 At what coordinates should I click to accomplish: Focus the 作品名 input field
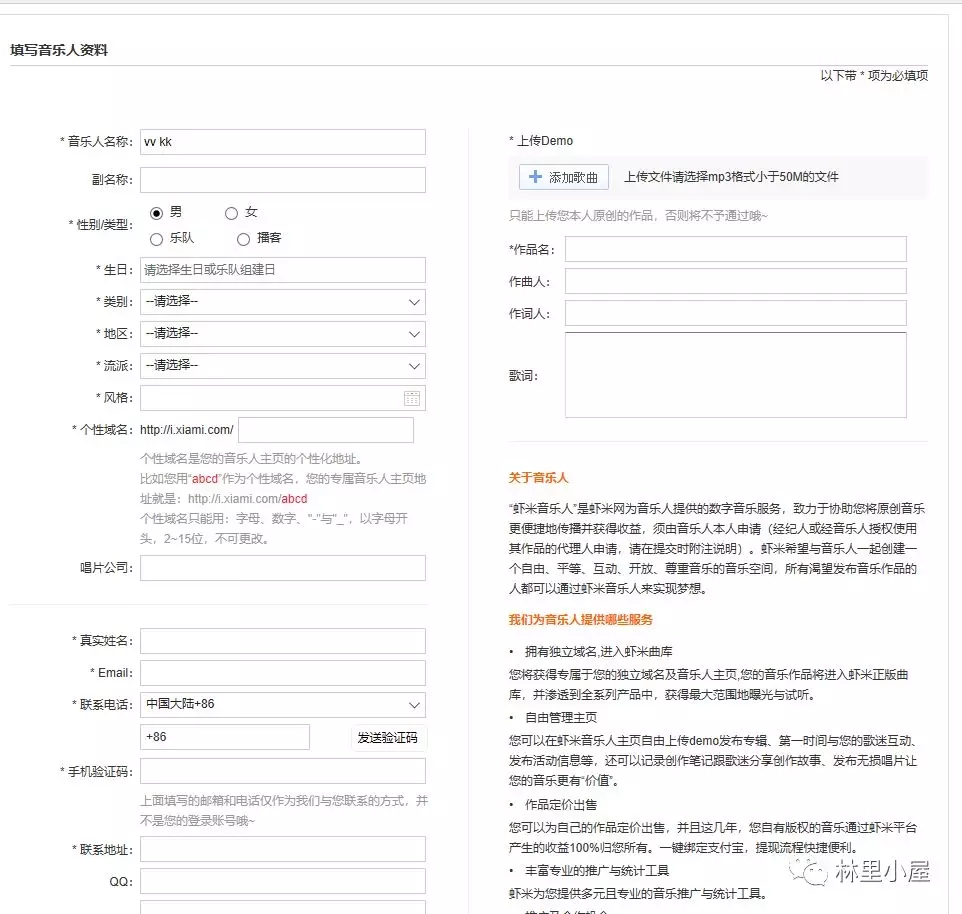click(736, 249)
